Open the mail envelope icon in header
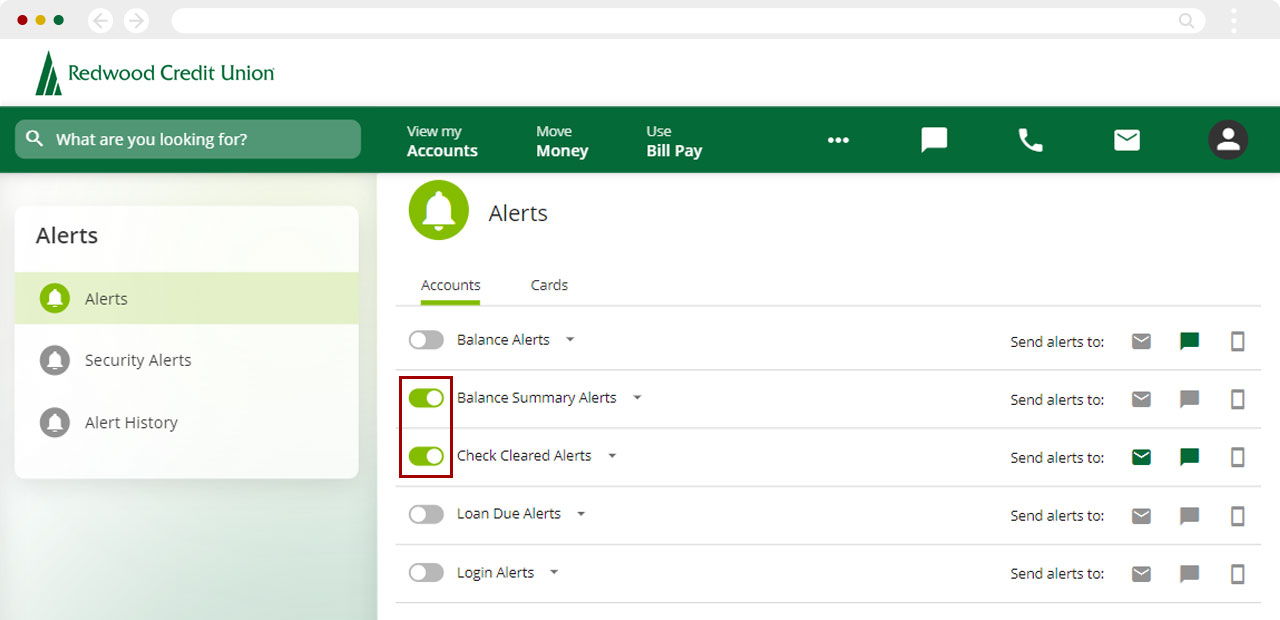1280x620 pixels. coord(1127,140)
